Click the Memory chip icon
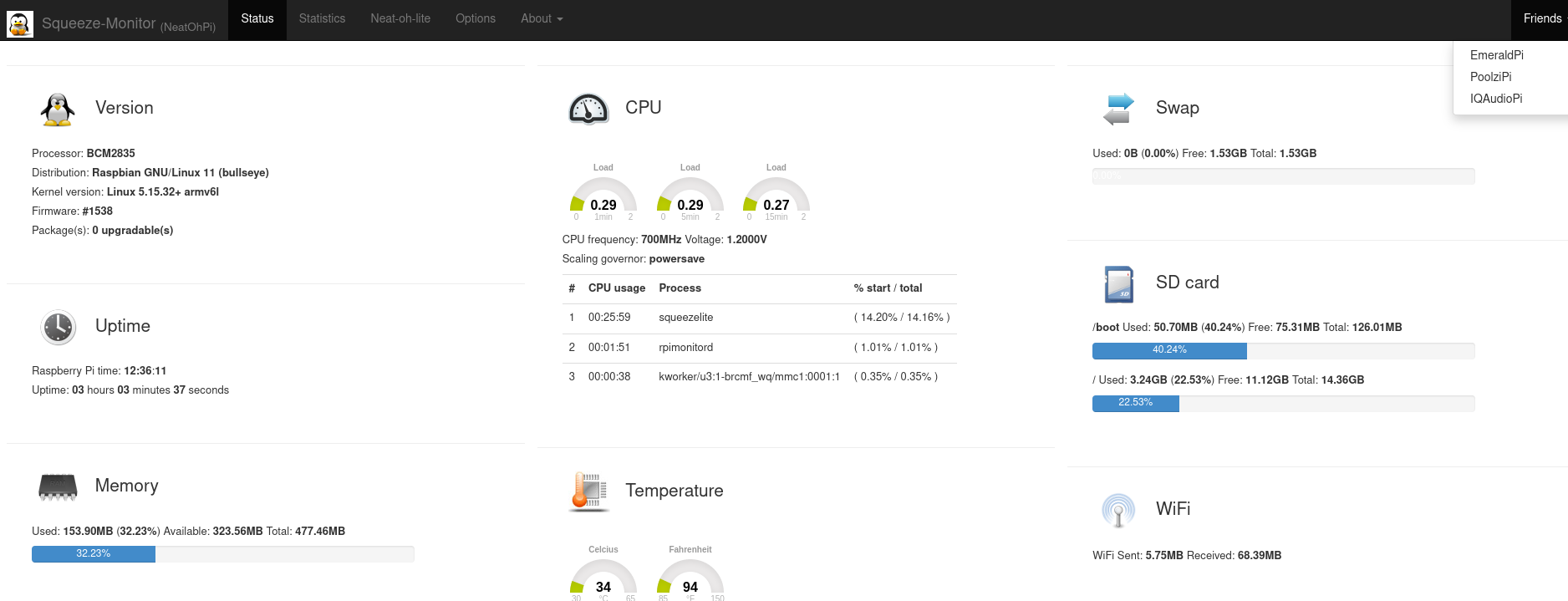 coord(58,486)
